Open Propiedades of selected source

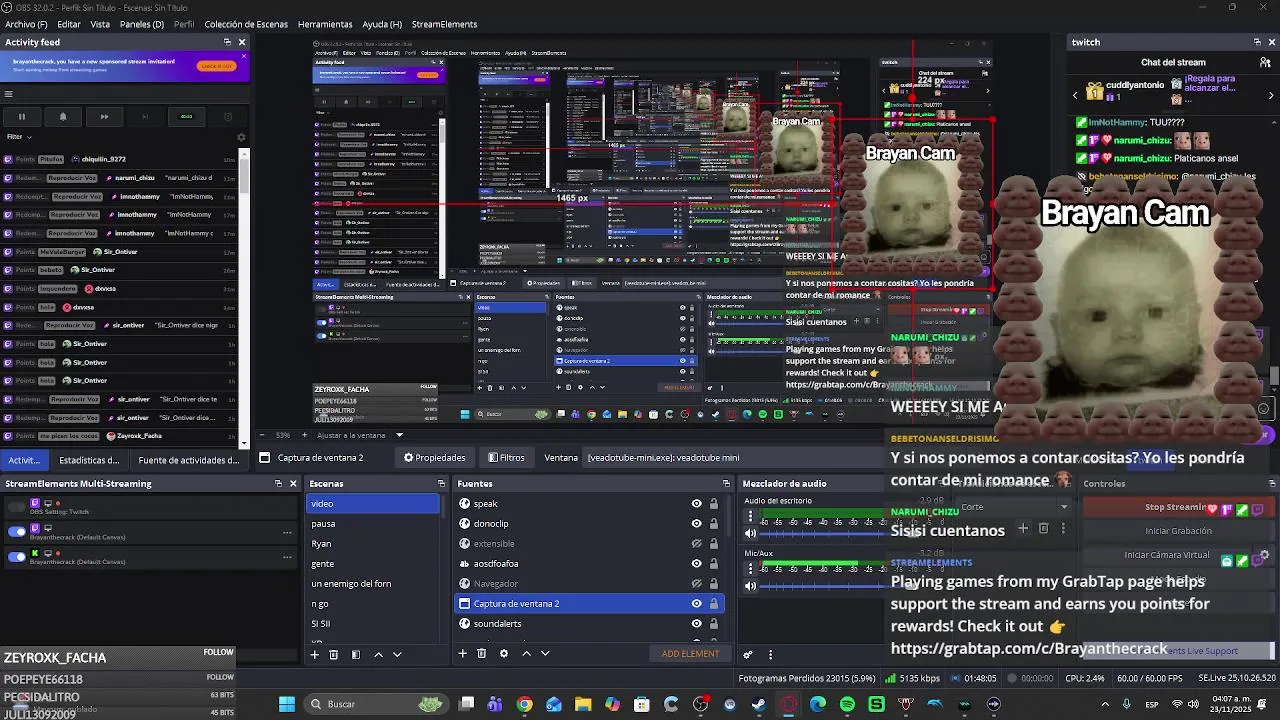[x=435, y=458]
